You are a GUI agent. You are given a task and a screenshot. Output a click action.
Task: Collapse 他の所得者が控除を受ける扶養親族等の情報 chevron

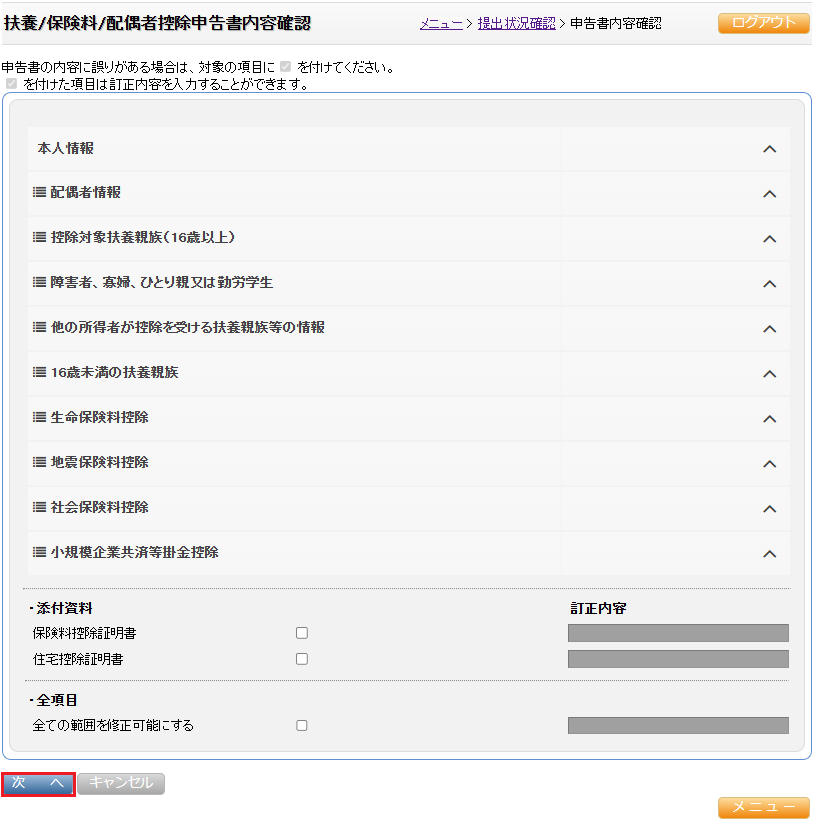point(769,329)
